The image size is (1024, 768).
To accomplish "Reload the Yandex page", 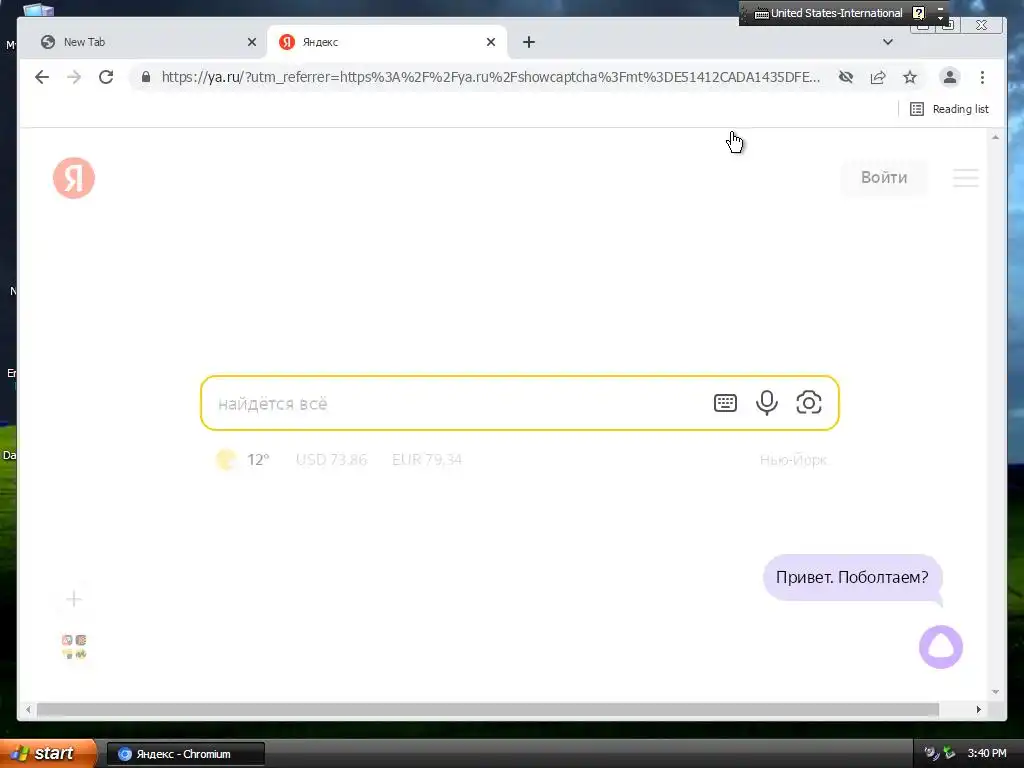I will pos(106,77).
